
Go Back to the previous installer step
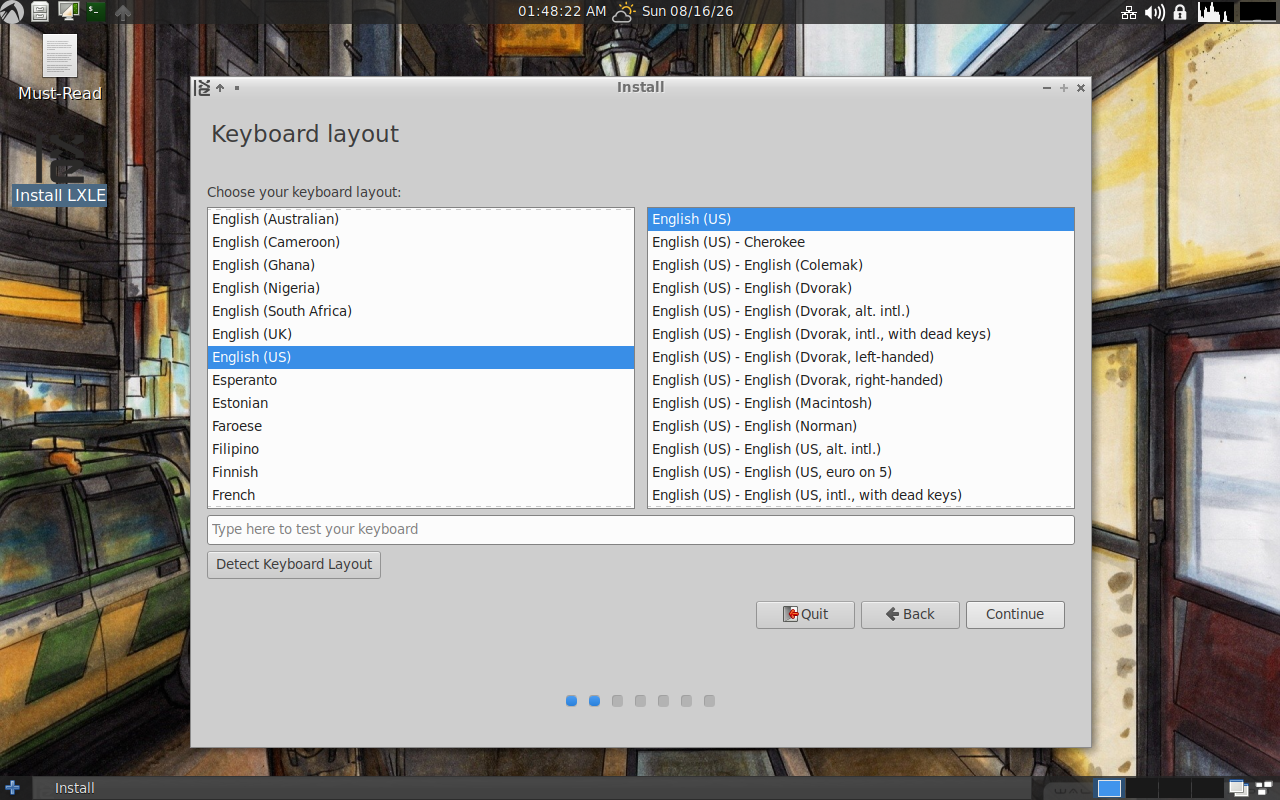(x=910, y=614)
